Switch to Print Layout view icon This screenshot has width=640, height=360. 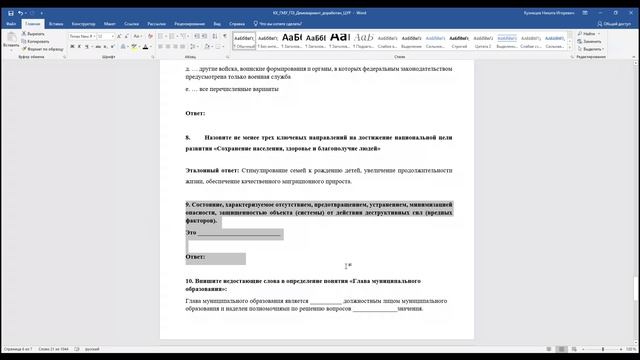pos(561,349)
